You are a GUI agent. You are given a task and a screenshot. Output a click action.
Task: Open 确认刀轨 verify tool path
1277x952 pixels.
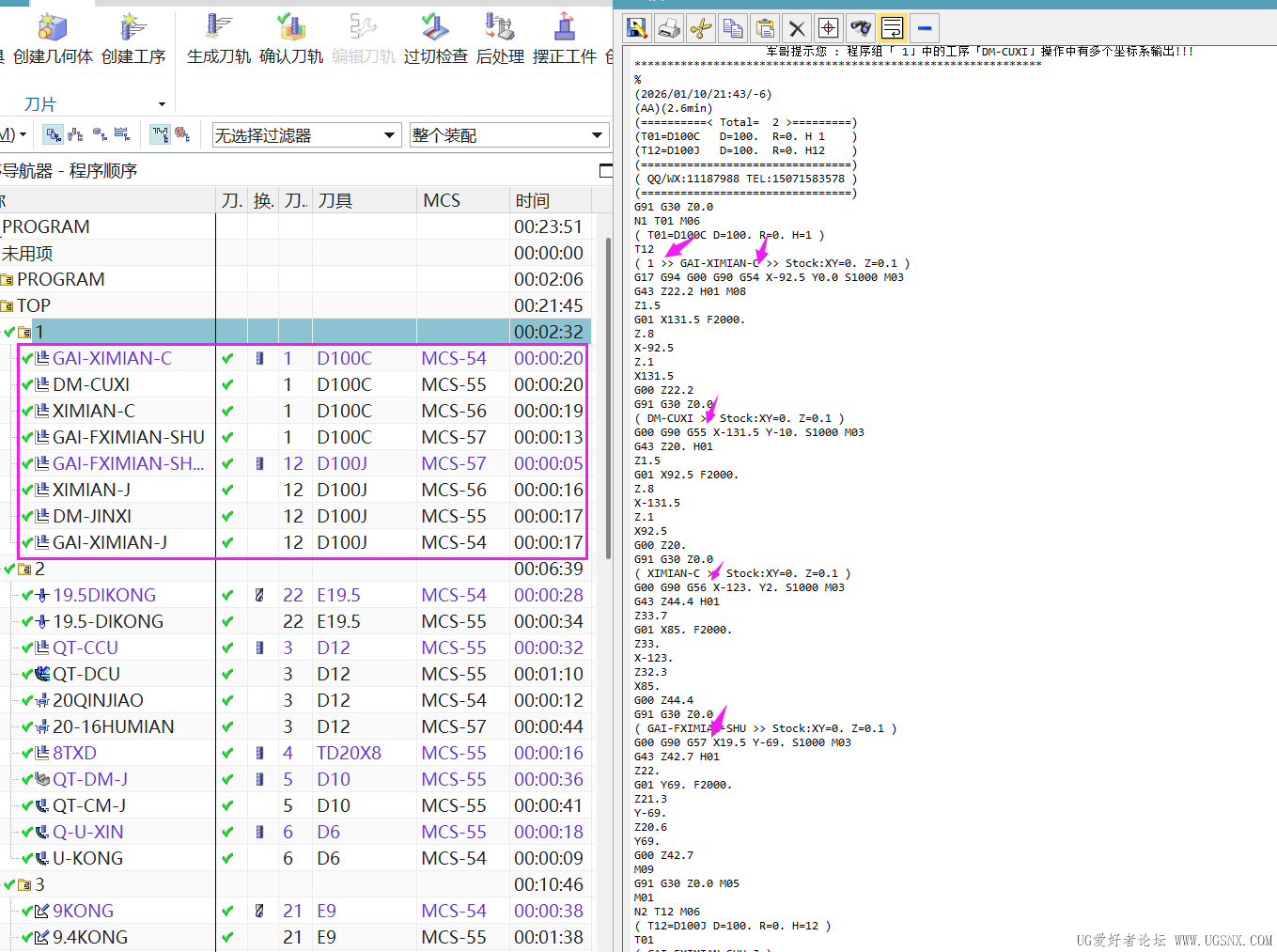[290, 28]
